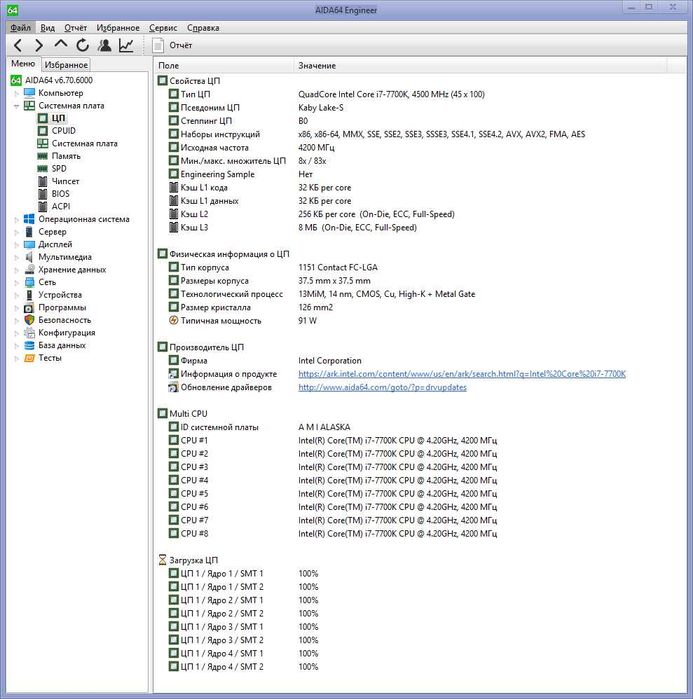The image size is (693, 699).
Task: Select Сеть in the tree
Action: [x=40, y=282]
